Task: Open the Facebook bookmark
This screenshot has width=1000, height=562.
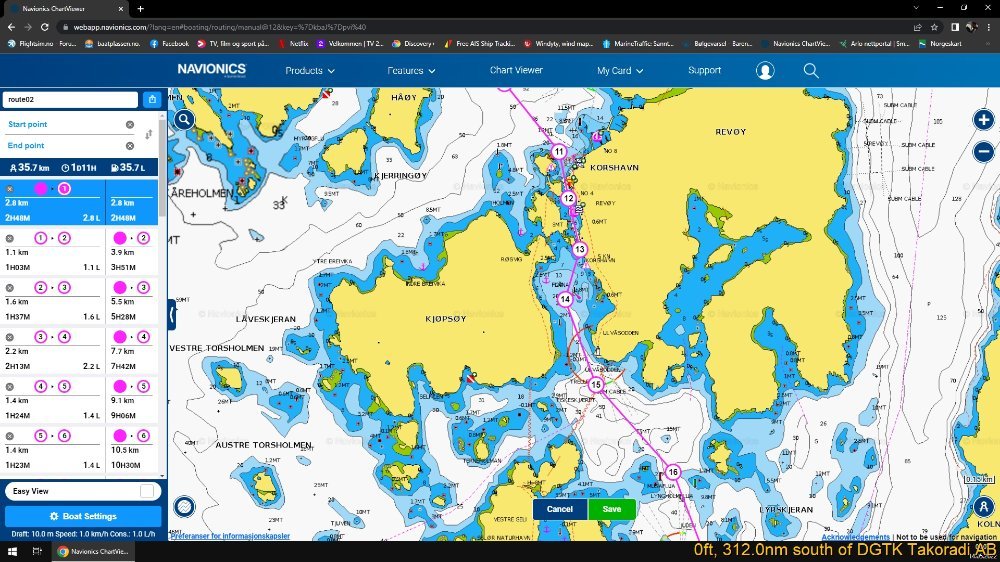Action: 169,44
